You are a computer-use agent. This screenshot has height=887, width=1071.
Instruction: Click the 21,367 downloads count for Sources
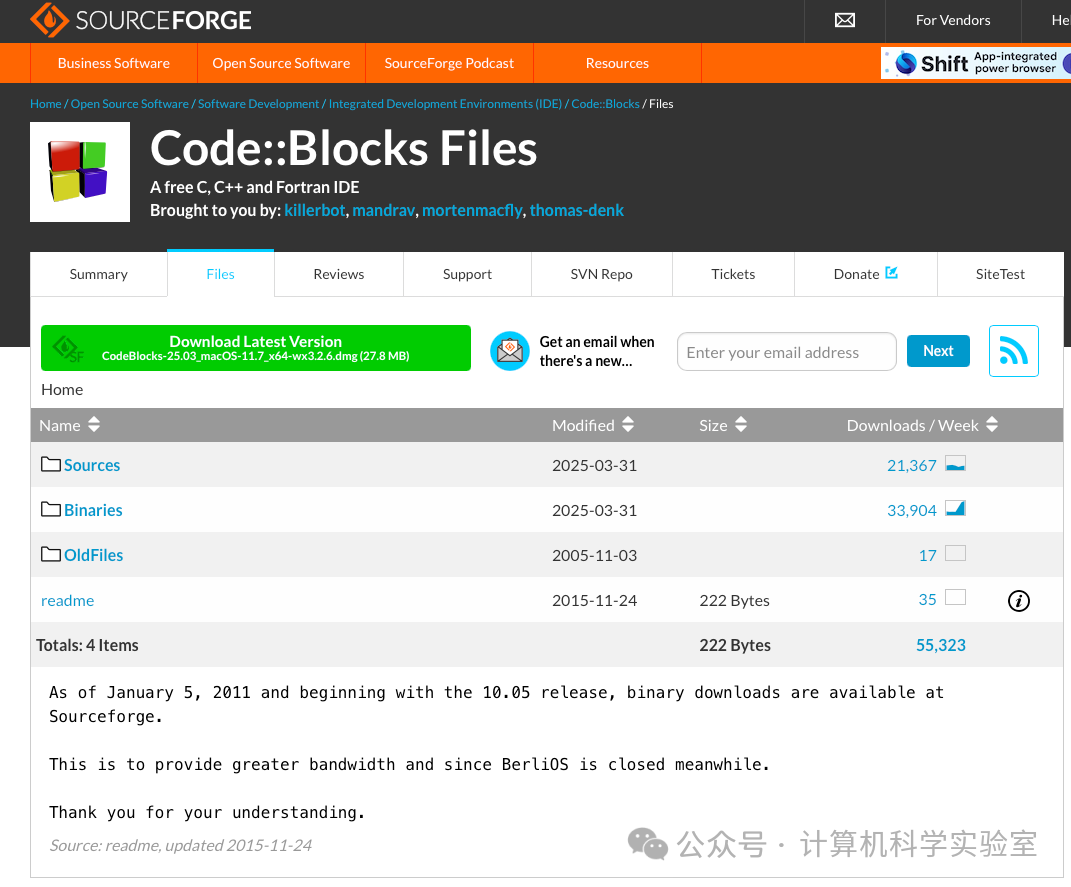pyautogui.click(x=911, y=465)
